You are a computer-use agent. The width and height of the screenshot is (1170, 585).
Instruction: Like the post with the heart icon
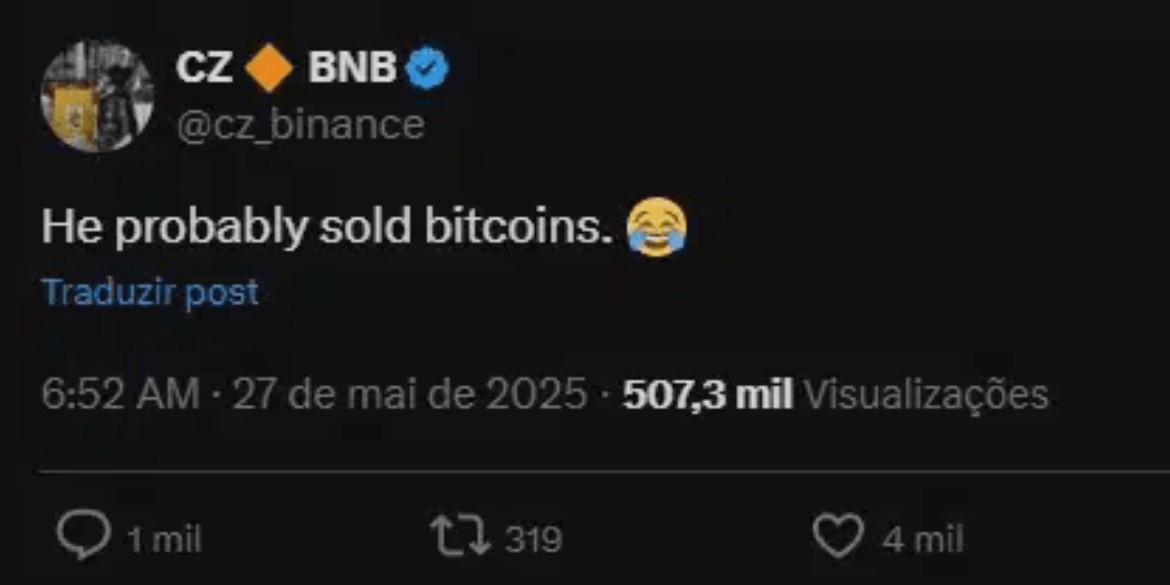(838, 536)
